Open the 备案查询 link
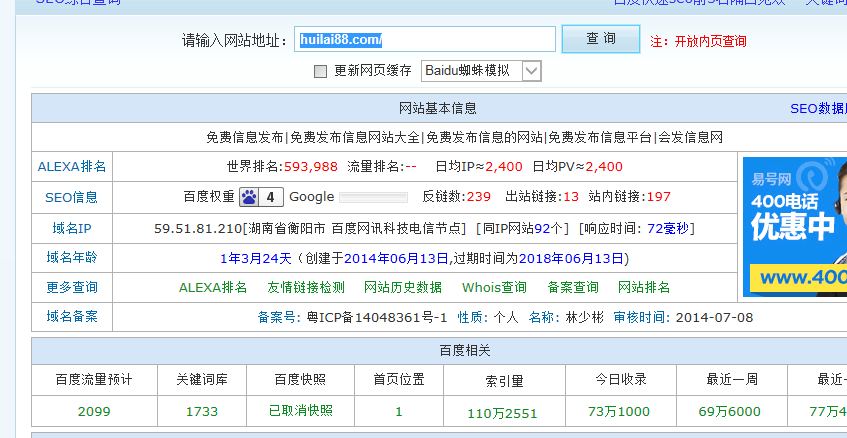The height and width of the screenshot is (438, 847). click(573, 287)
